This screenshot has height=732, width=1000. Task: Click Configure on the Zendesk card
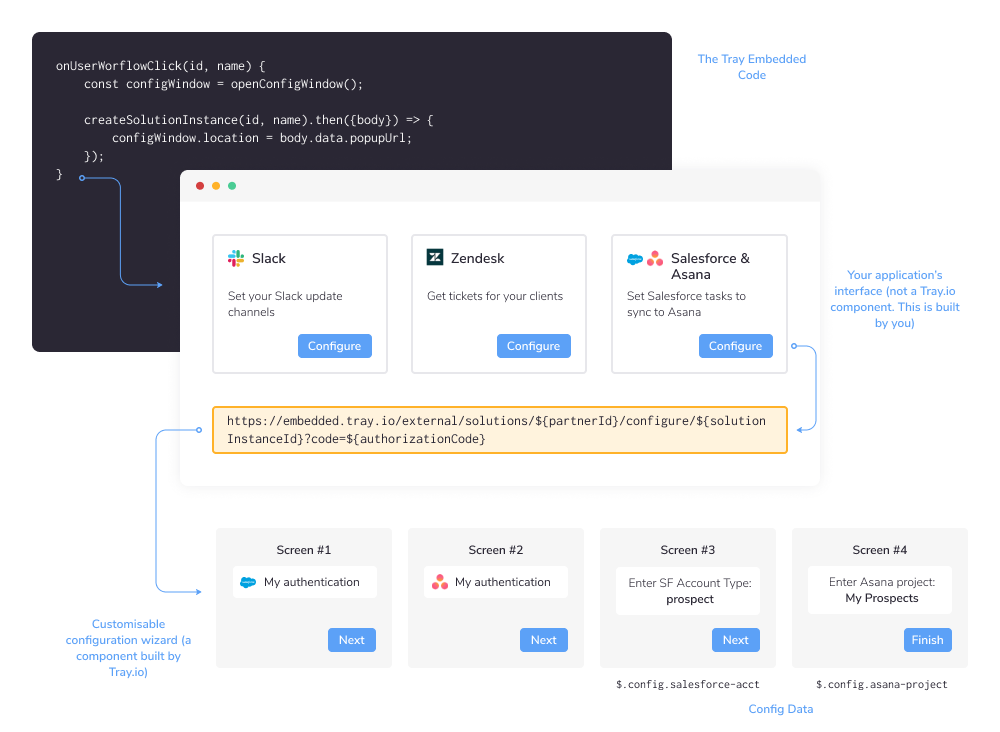point(533,345)
